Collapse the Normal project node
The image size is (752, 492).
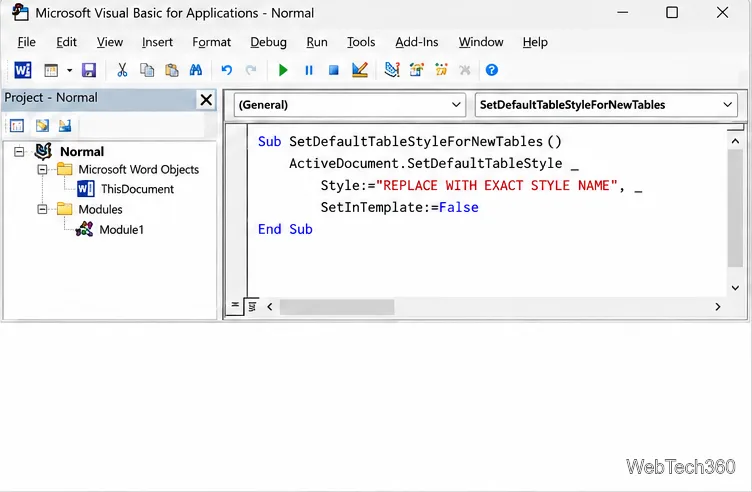pyautogui.click(x=19, y=152)
